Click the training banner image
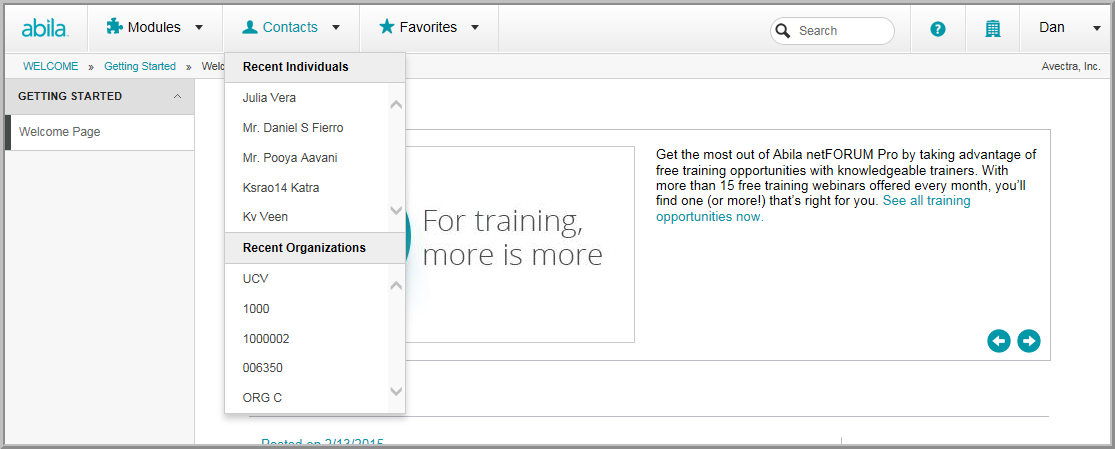 click(519, 244)
